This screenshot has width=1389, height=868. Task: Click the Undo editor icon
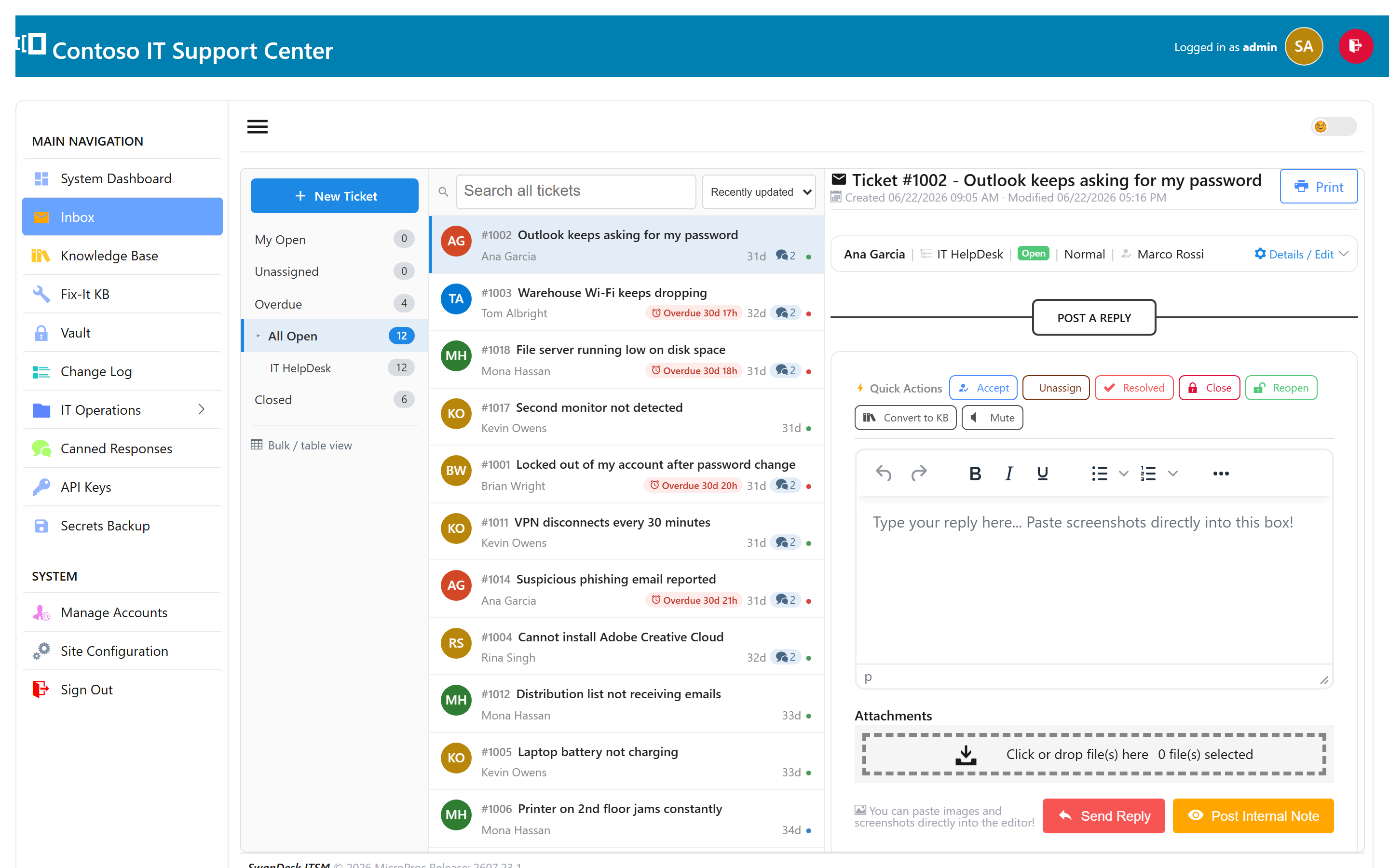[884, 473]
